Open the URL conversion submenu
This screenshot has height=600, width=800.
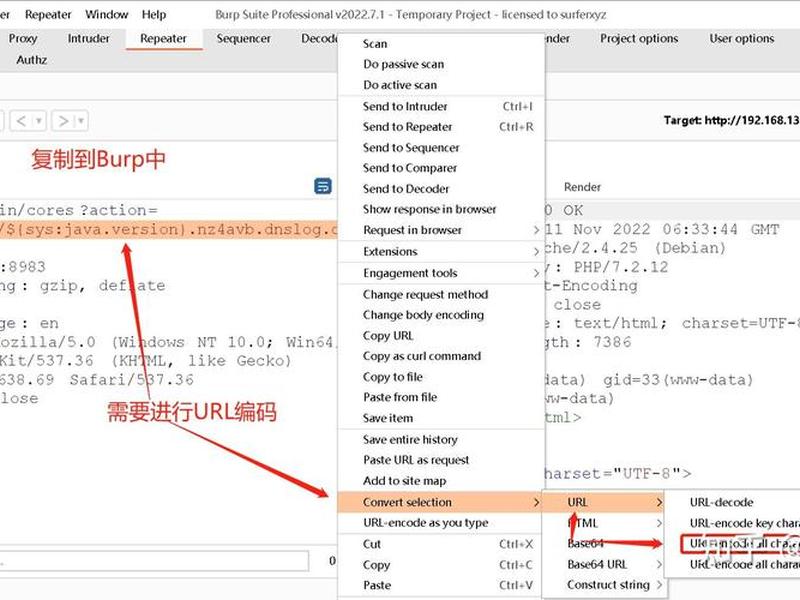[x=604, y=502]
